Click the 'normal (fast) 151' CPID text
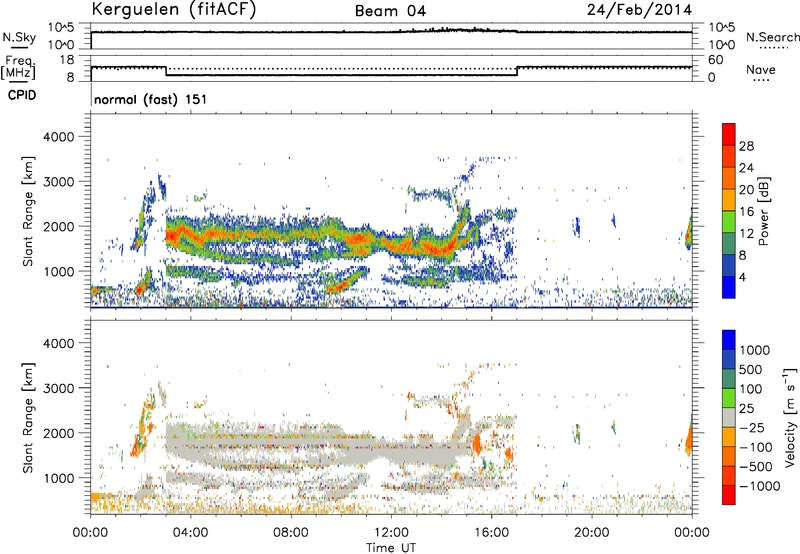The height and width of the screenshot is (554, 800). (151, 99)
